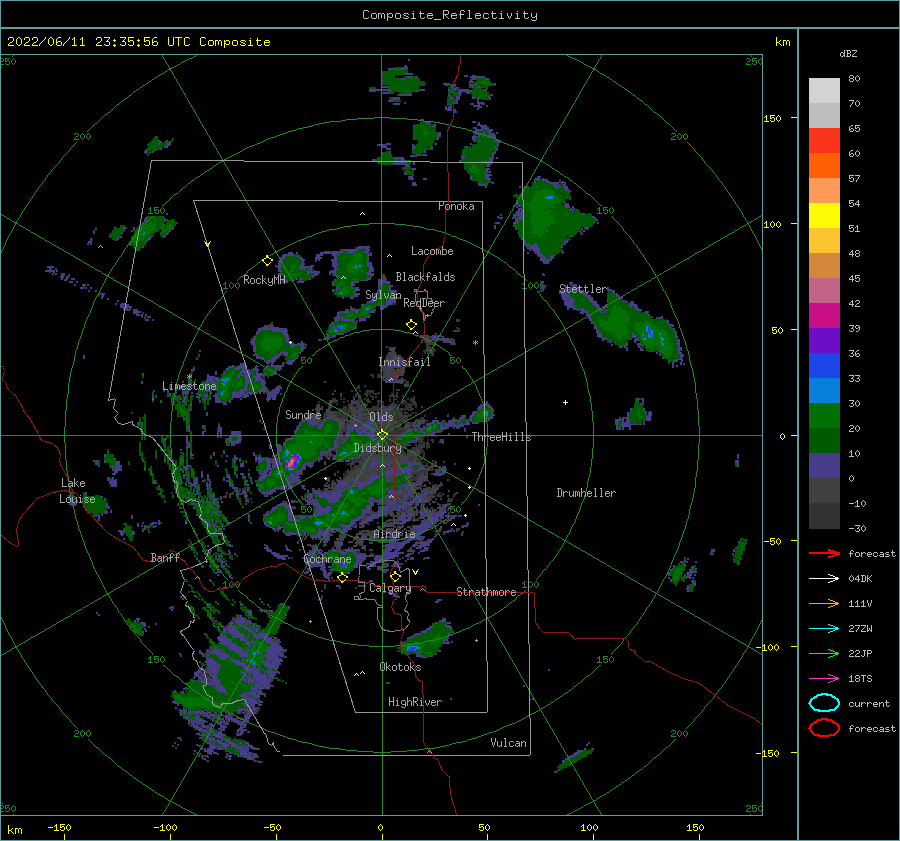Click the orange 57-60 dBZ color swatch

click(824, 166)
